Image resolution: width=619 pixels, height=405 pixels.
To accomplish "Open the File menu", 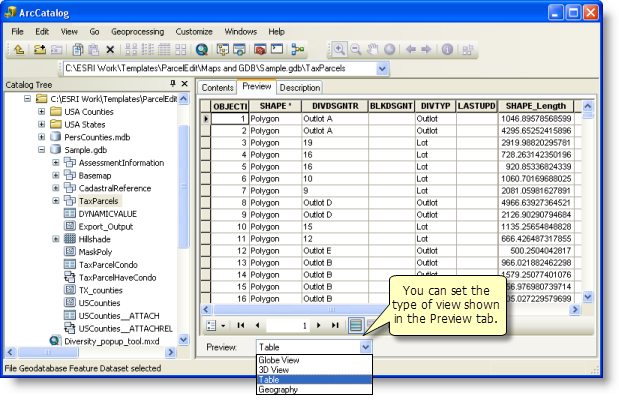I will [x=17, y=32].
